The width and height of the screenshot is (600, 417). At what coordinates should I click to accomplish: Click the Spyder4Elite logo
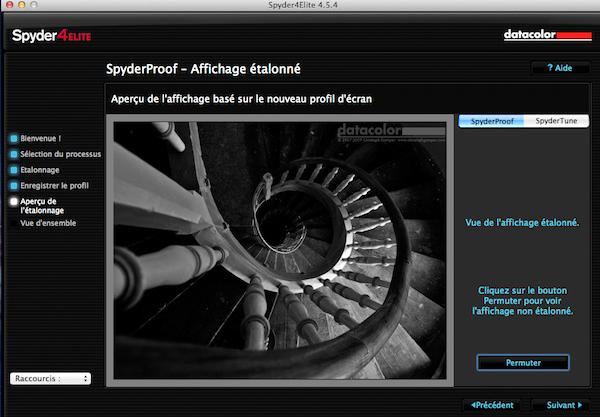51,36
